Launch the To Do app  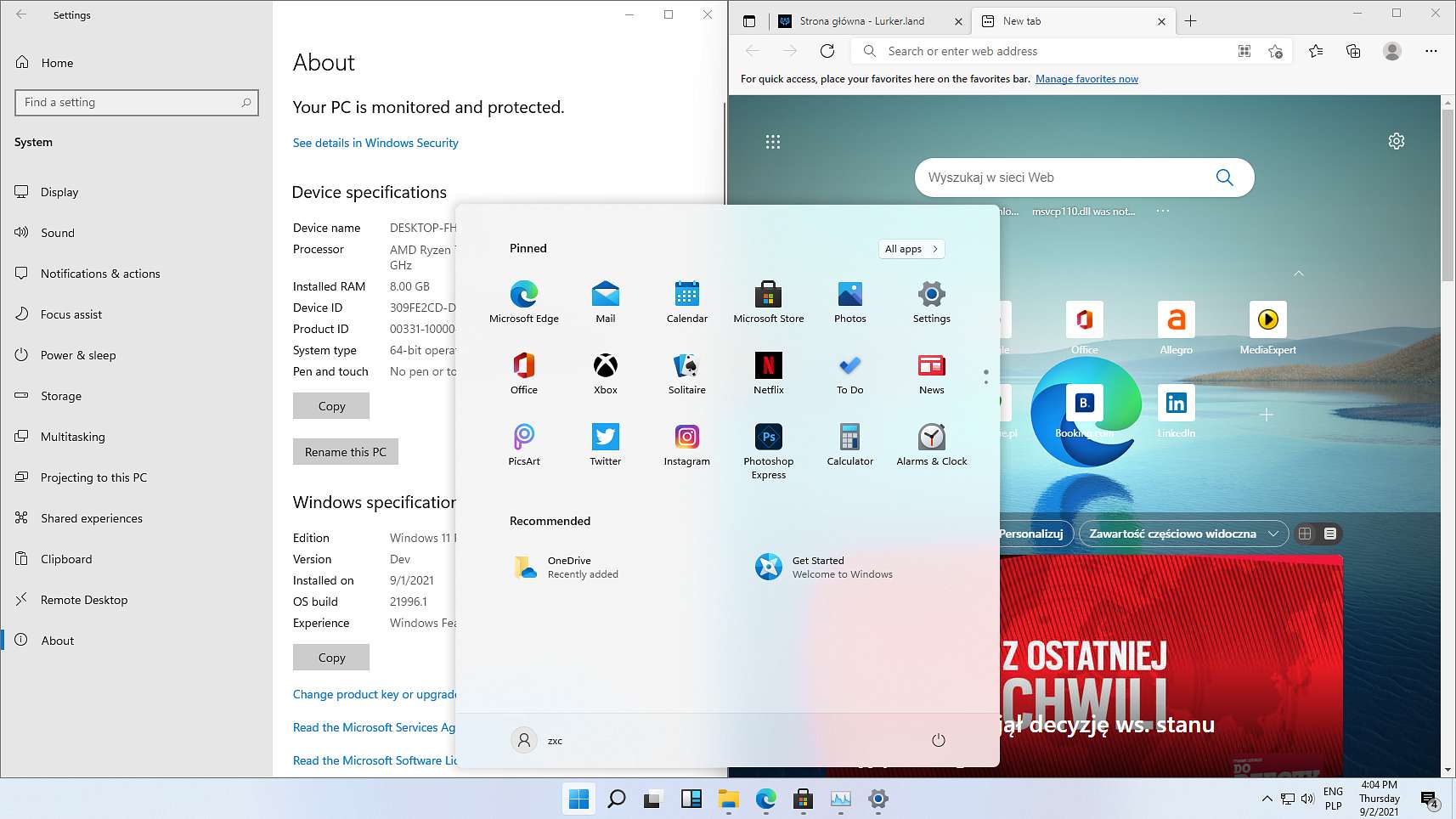point(850,374)
